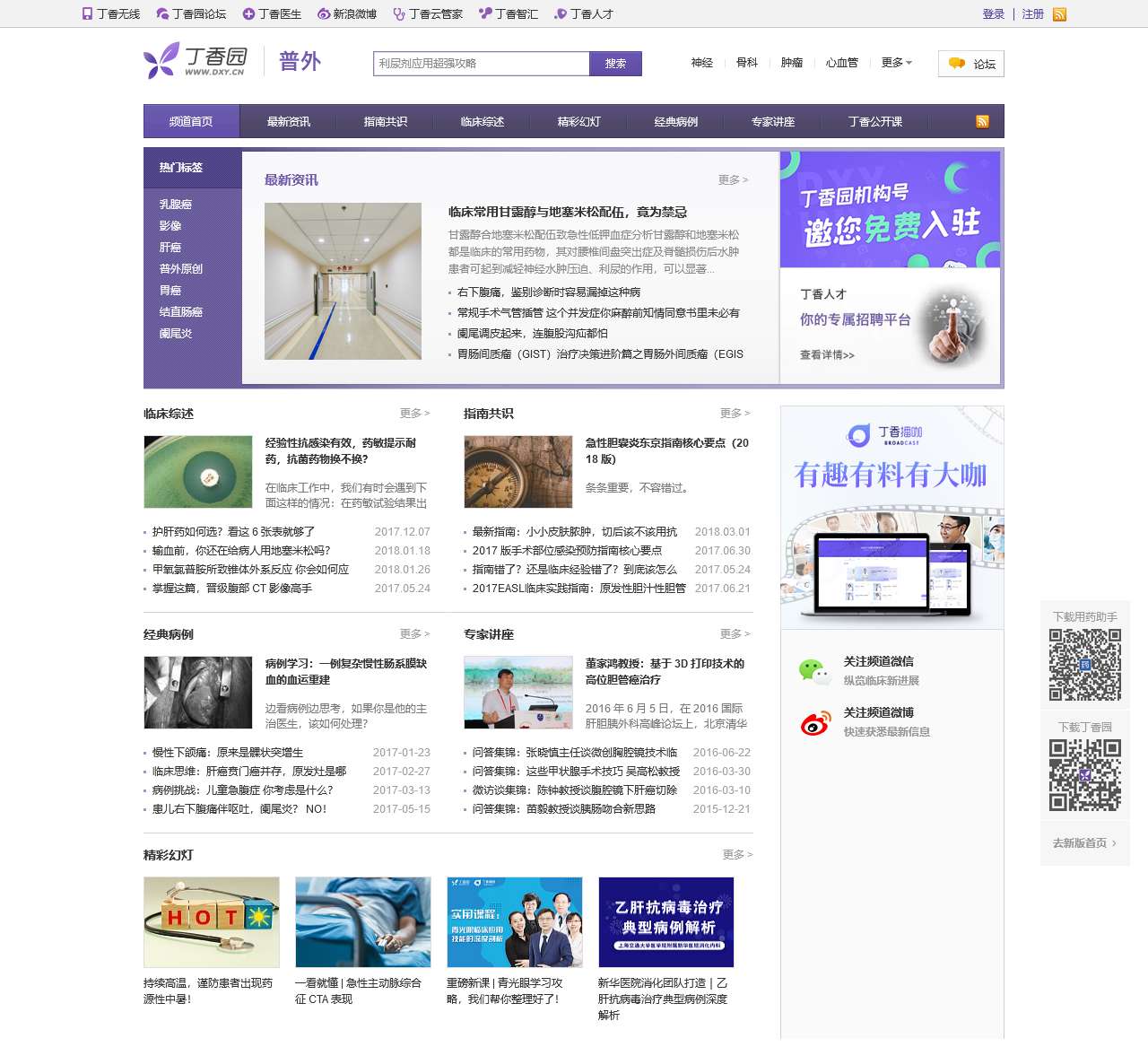Image resolution: width=1148 pixels, height=1047 pixels.
Task: Click the WeChat icon for 关注频道微信
Action: [814, 671]
